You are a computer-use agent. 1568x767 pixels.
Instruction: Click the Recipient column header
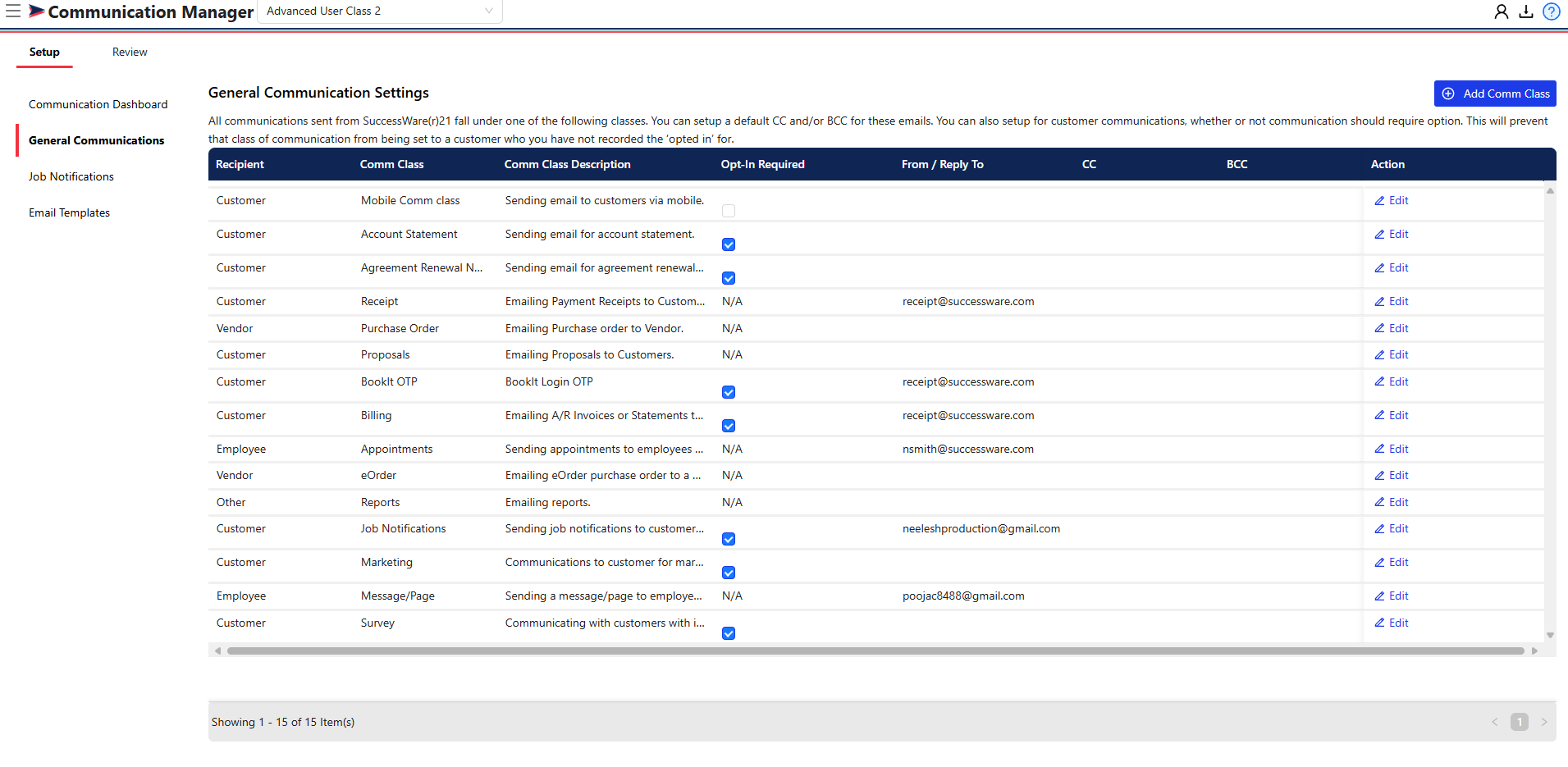pos(240,164)
